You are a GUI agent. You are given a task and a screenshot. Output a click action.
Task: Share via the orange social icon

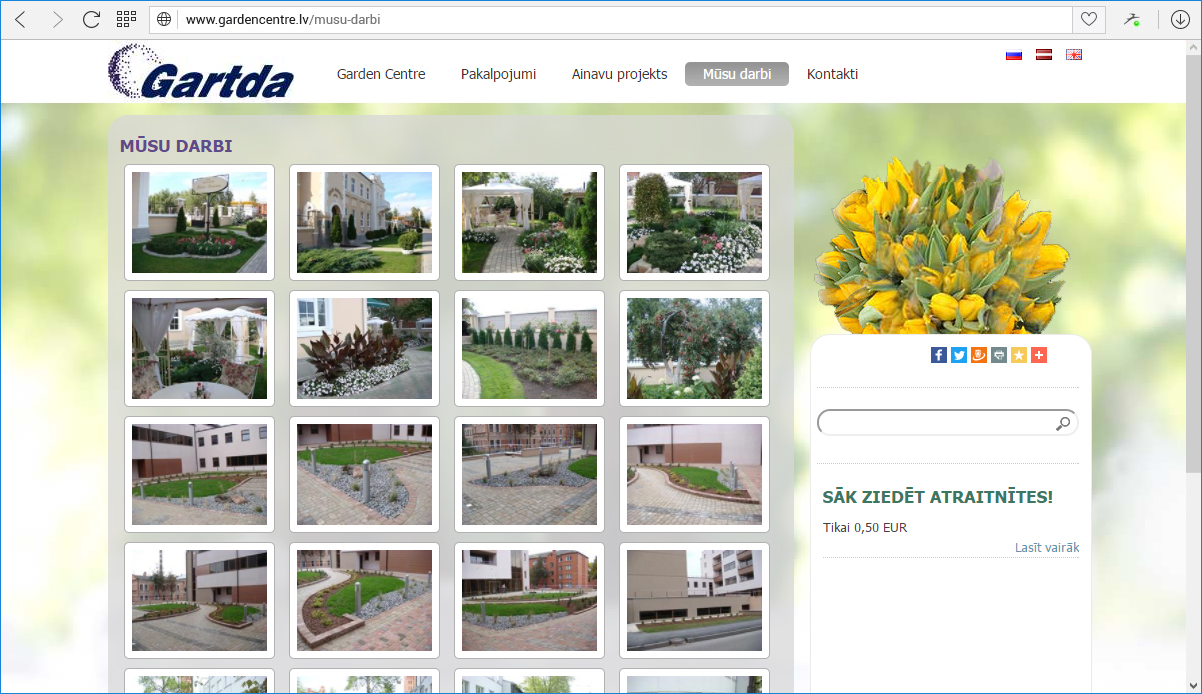[979, 355]
